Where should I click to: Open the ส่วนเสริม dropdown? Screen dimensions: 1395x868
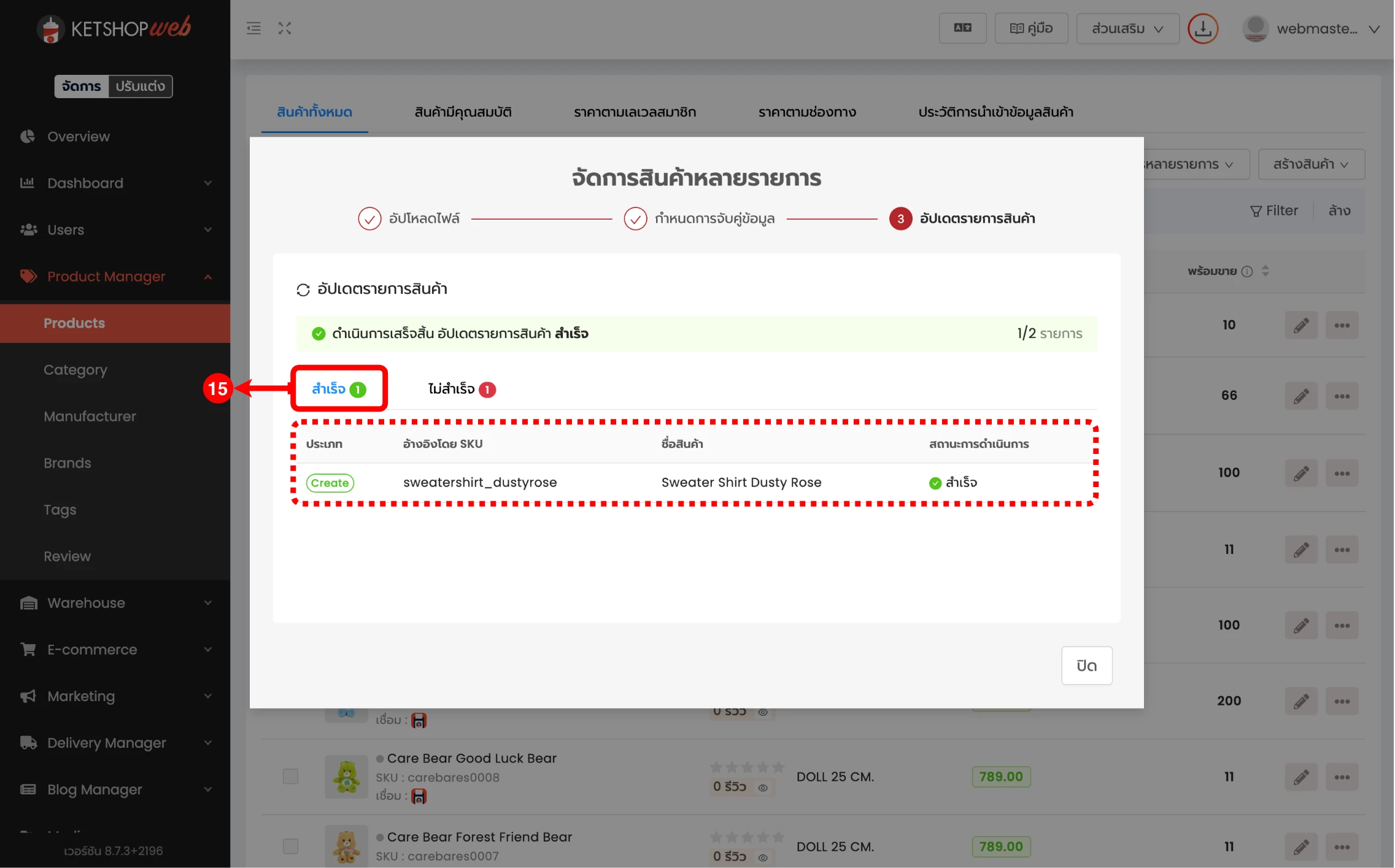click(1127, 29)
